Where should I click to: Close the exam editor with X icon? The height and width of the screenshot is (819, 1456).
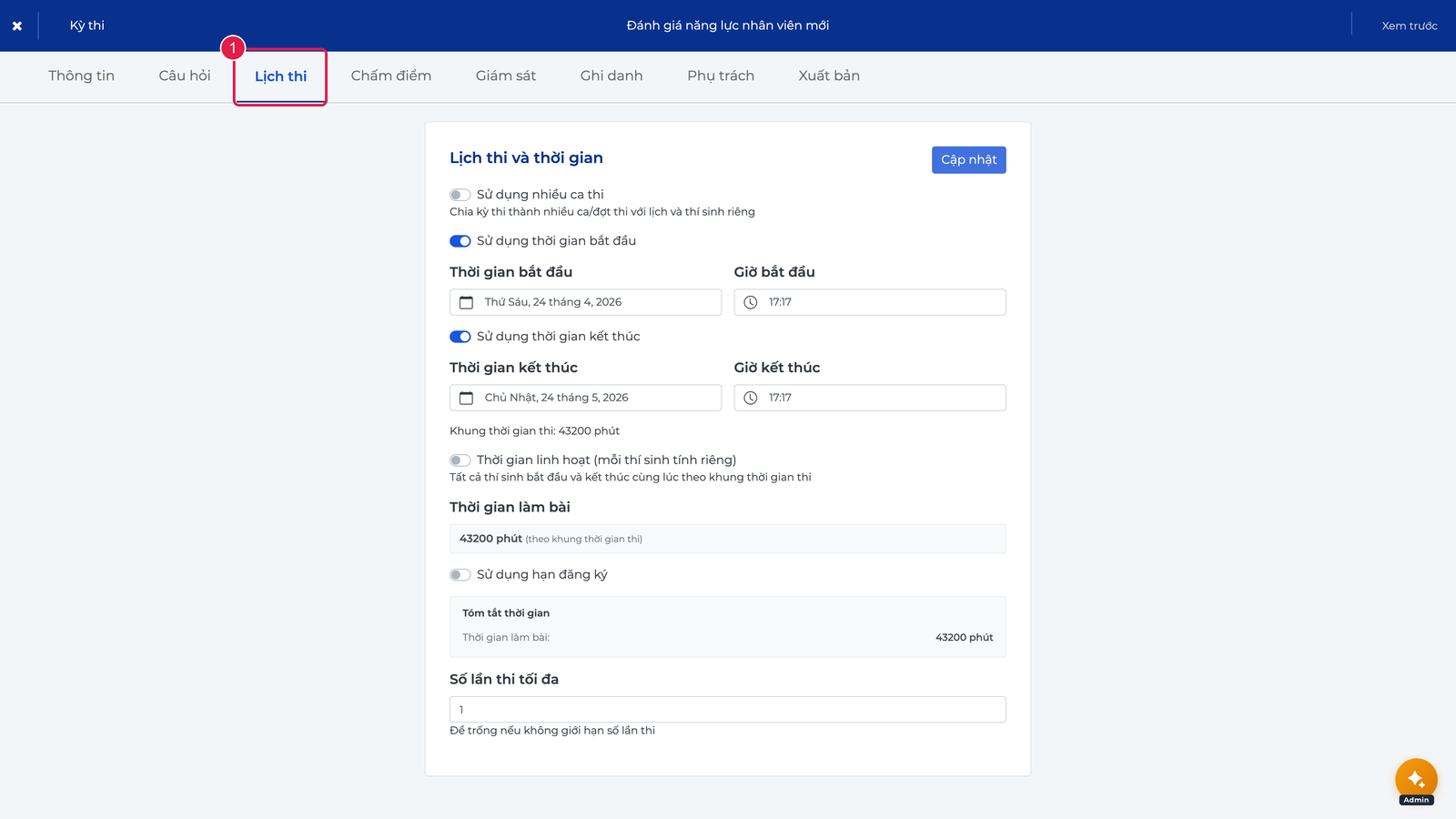tap(17, 25)
